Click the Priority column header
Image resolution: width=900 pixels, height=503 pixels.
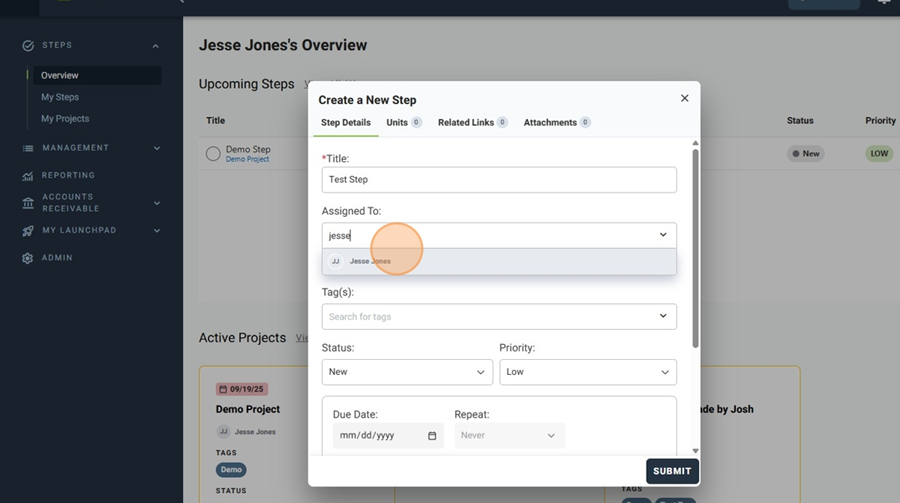[880, 121]
